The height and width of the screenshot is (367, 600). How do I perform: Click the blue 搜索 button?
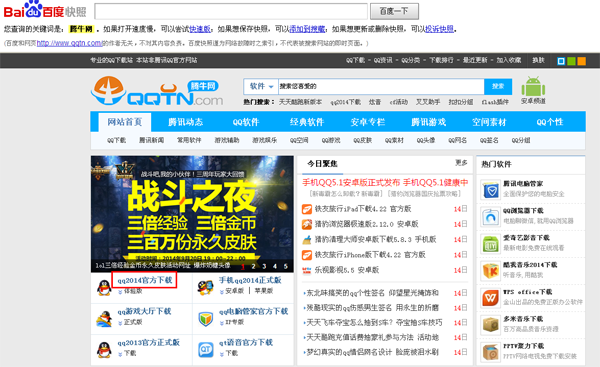click(x=498, y=86)
